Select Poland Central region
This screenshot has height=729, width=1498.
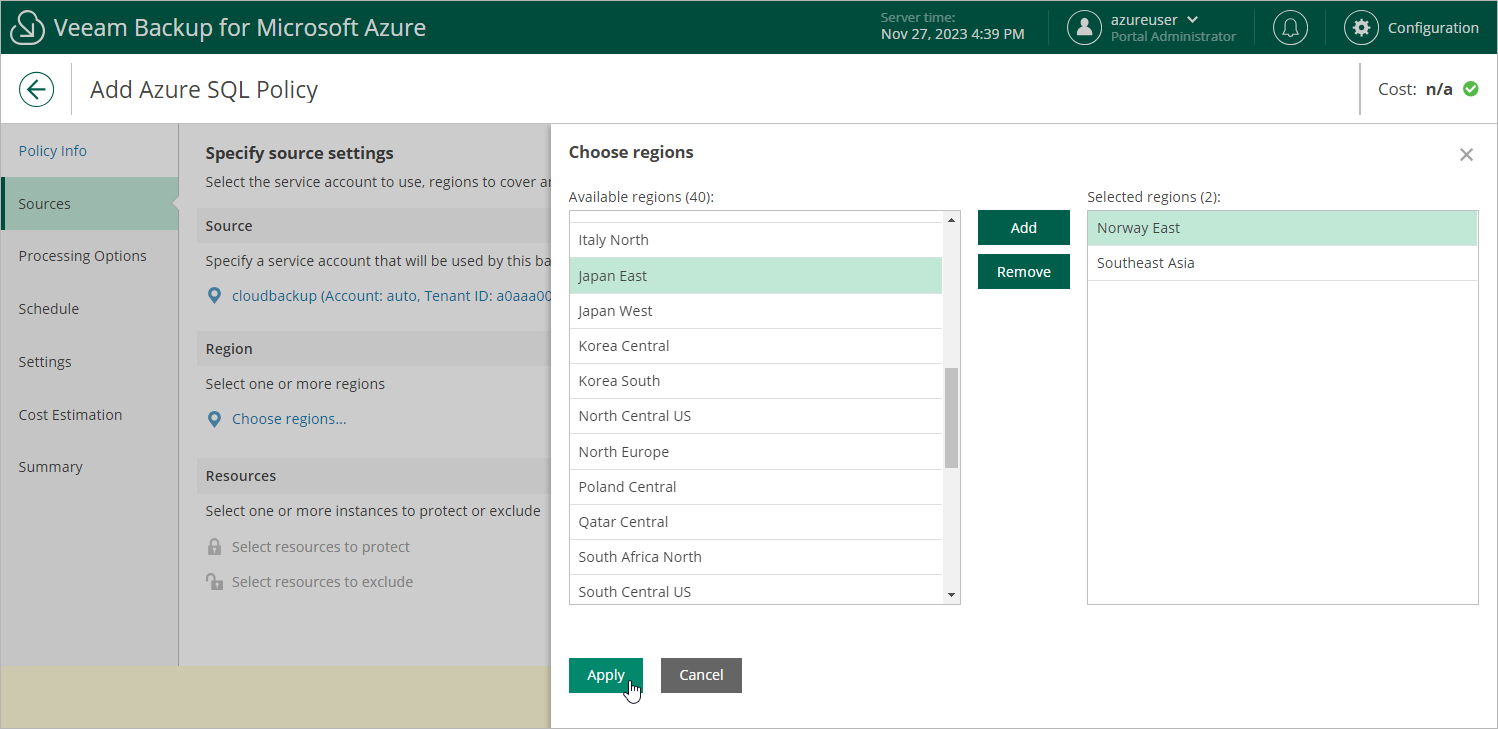click(756, 487)
